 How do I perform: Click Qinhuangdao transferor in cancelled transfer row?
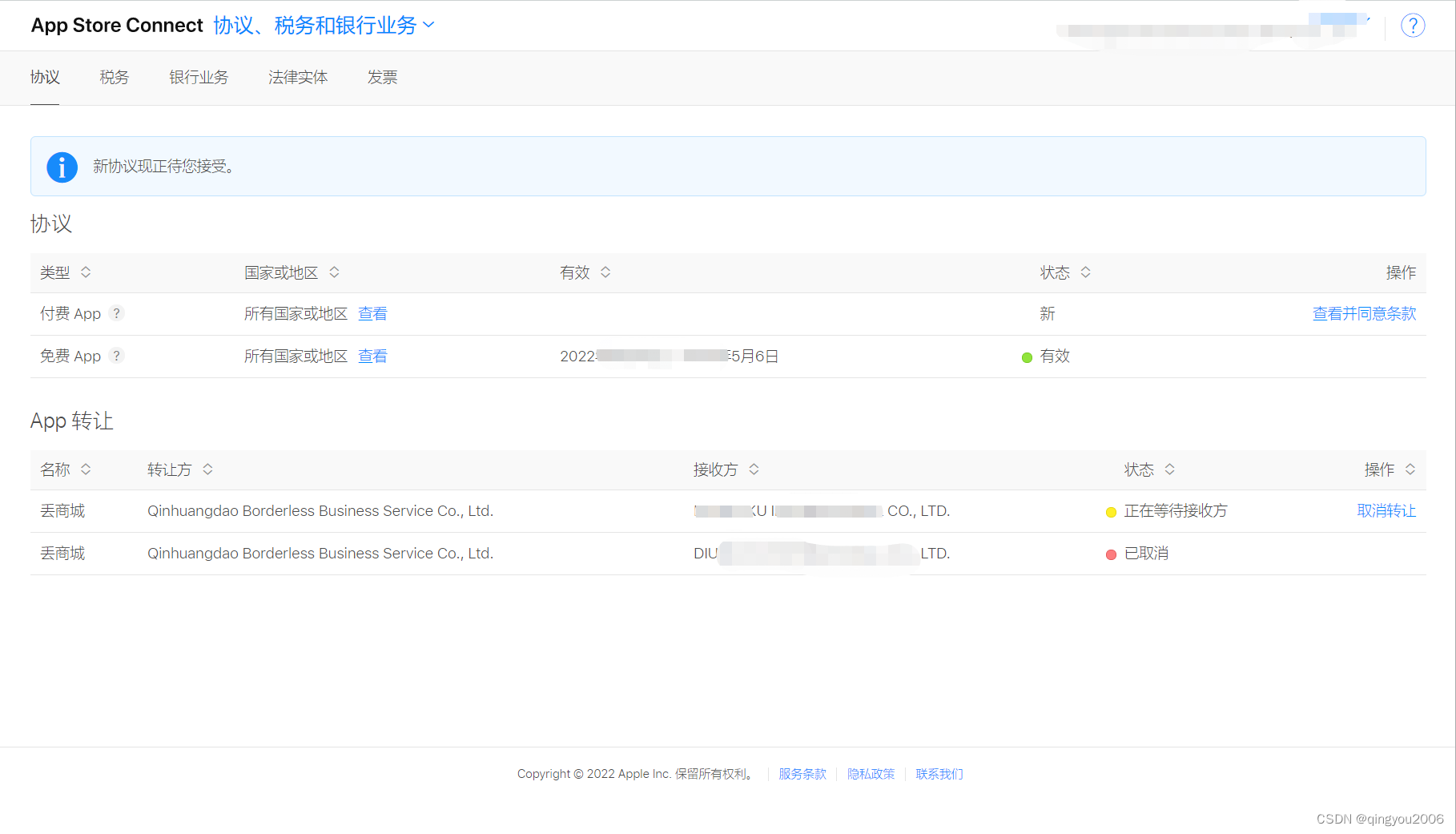[x=320, y=553]
